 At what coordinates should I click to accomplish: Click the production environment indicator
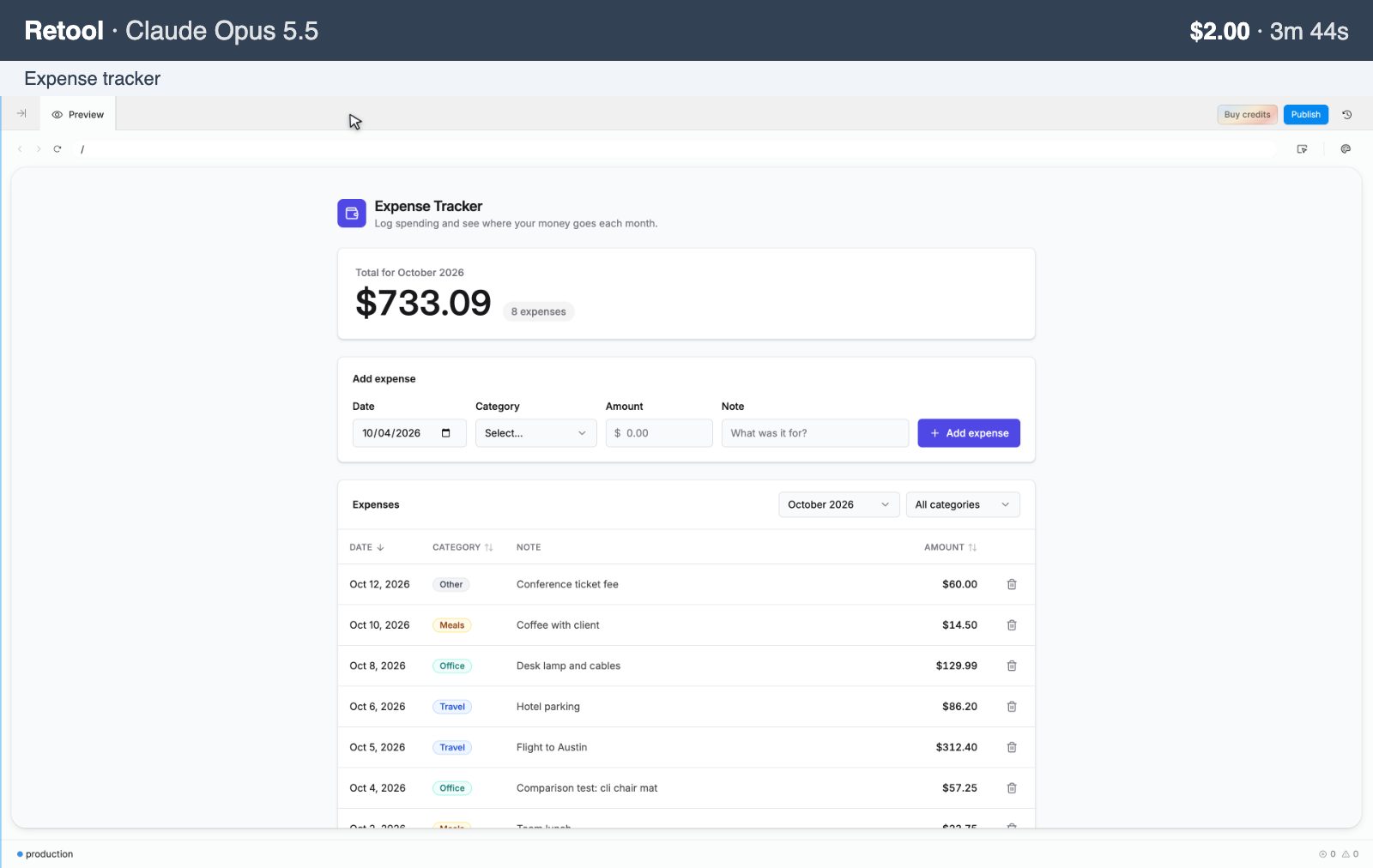coord(45,854)
